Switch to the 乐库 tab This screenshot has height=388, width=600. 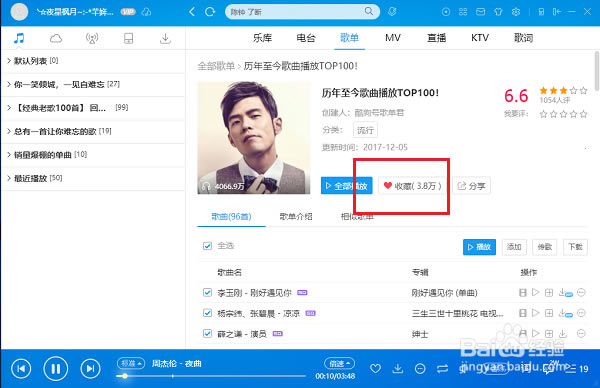point(262,38)
